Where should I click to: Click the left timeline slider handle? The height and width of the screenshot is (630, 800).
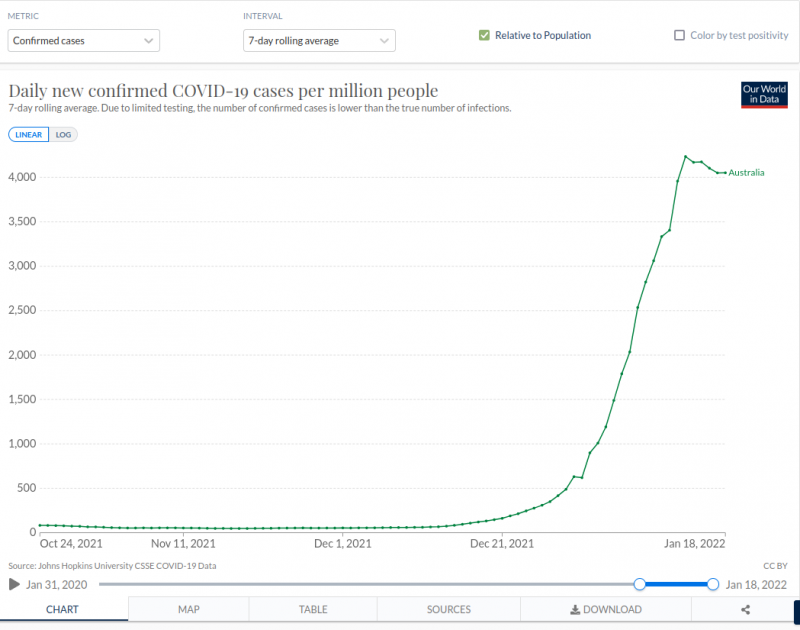tap(639, 584)
